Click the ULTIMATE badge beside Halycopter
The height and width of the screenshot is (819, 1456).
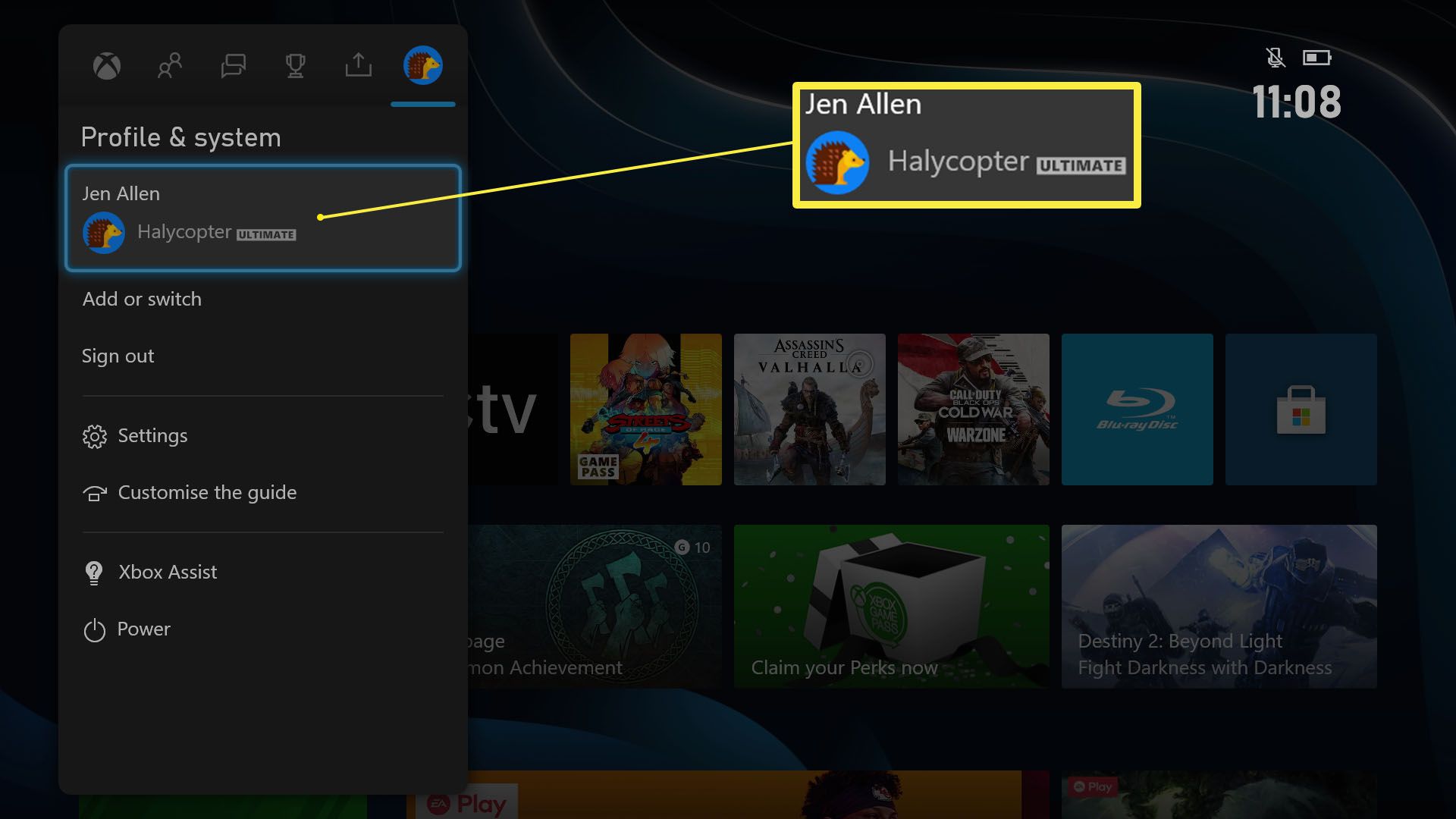[266, 234]
